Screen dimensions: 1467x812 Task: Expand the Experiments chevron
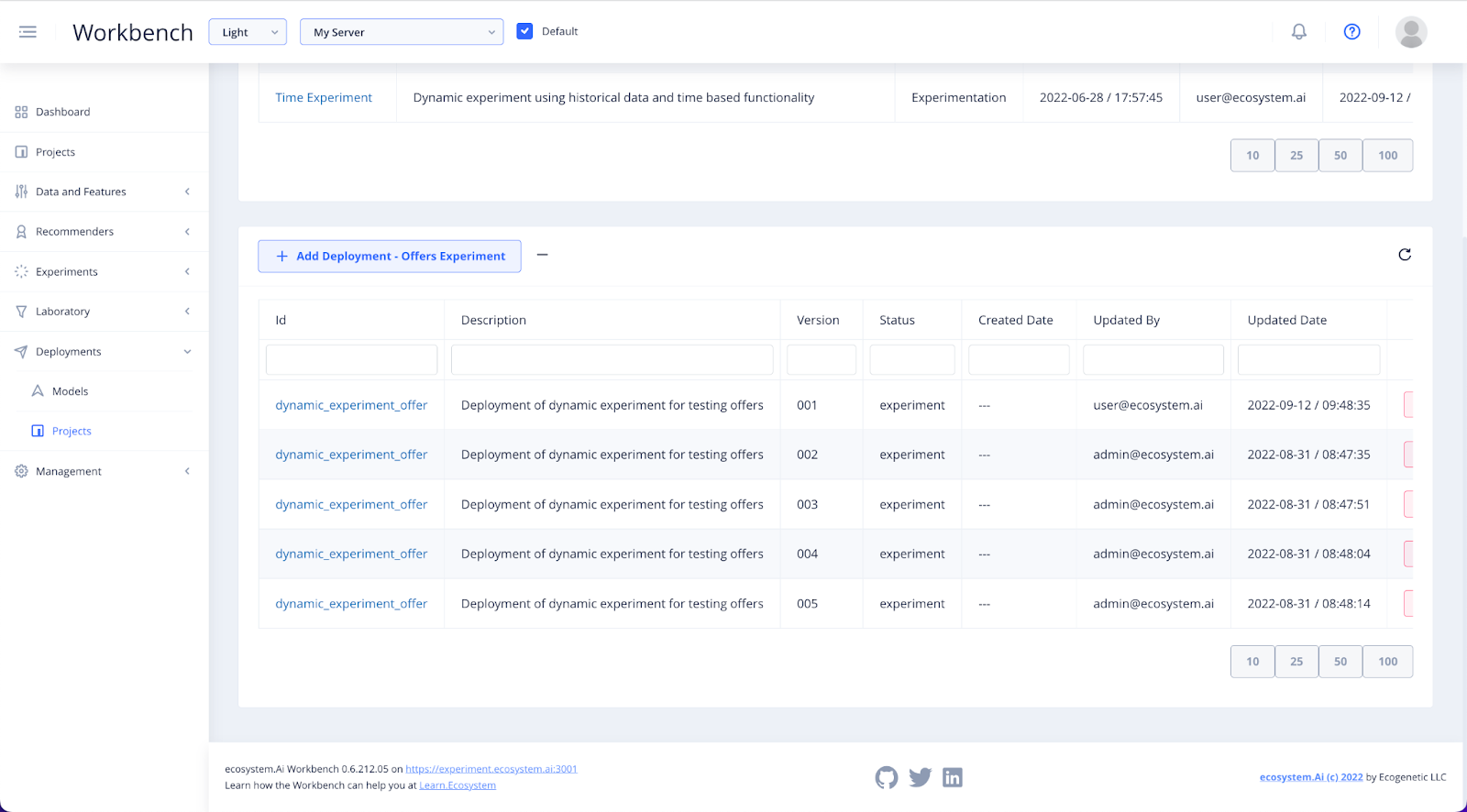click(187, 271)
